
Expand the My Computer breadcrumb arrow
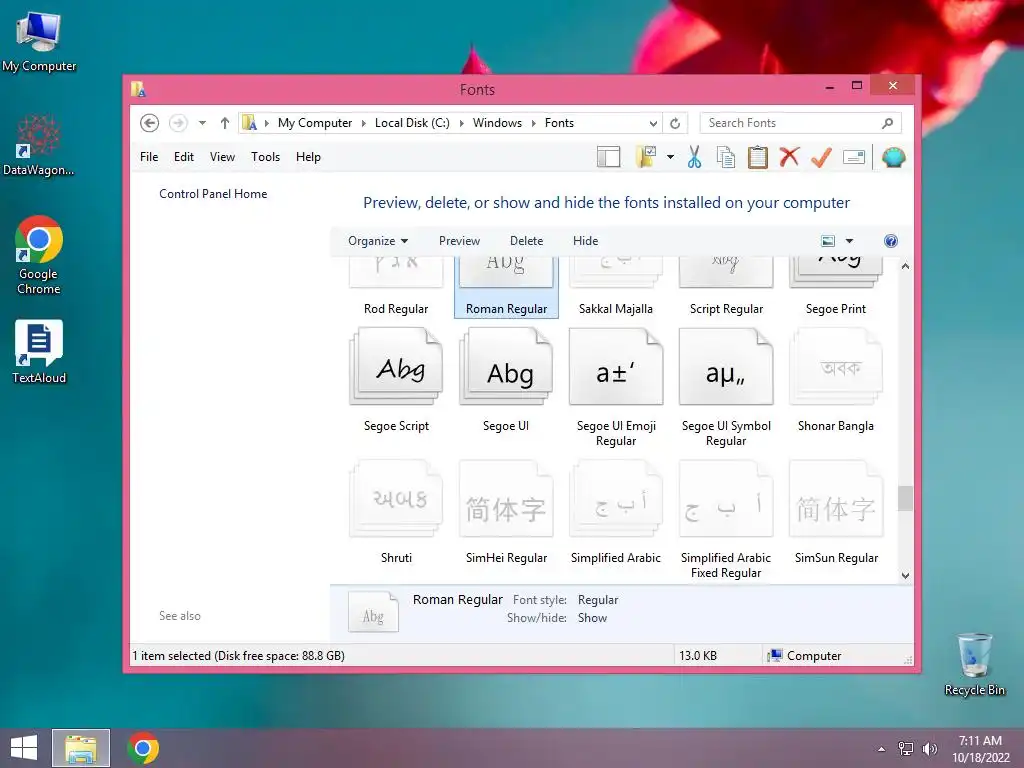pyautogui.click(x=364, y=123)
